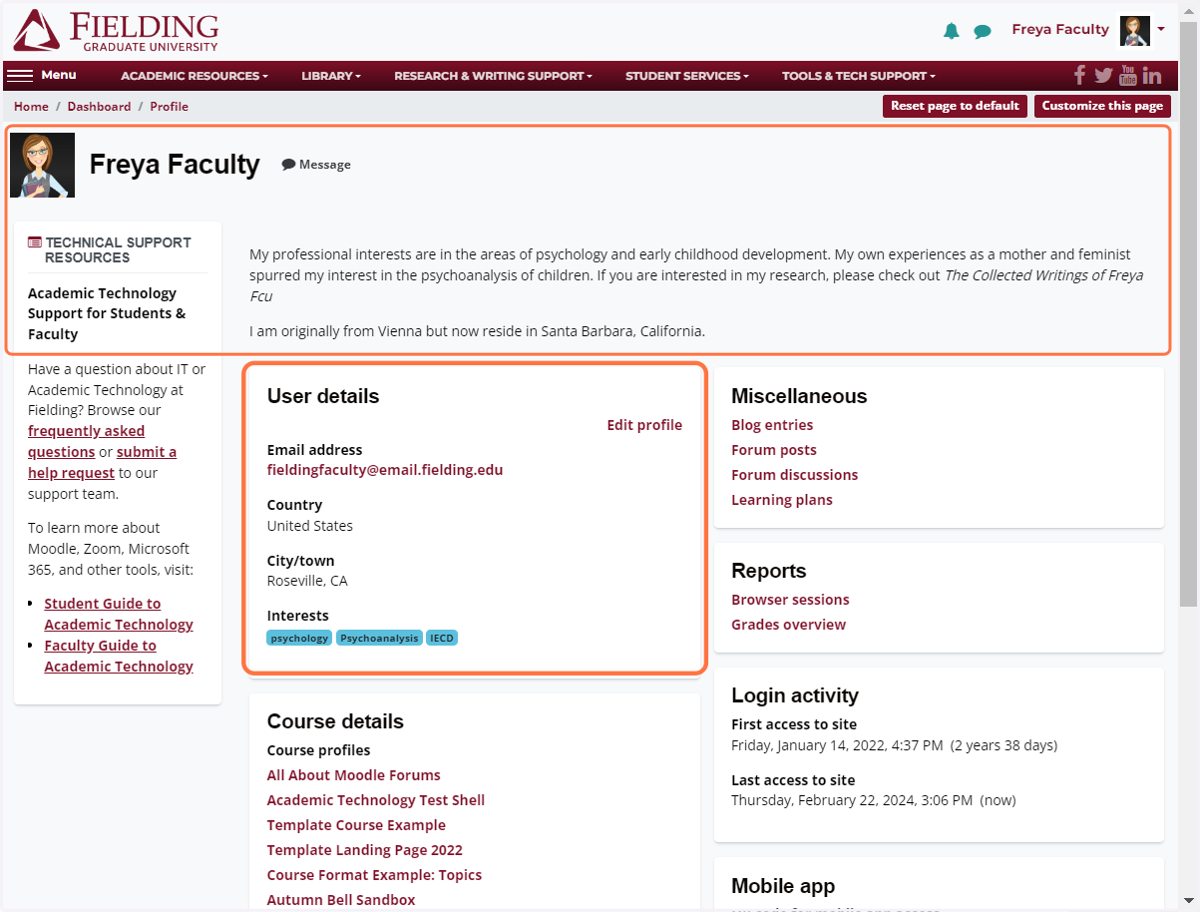Open Forum posts link

click(x=774, y=450)
